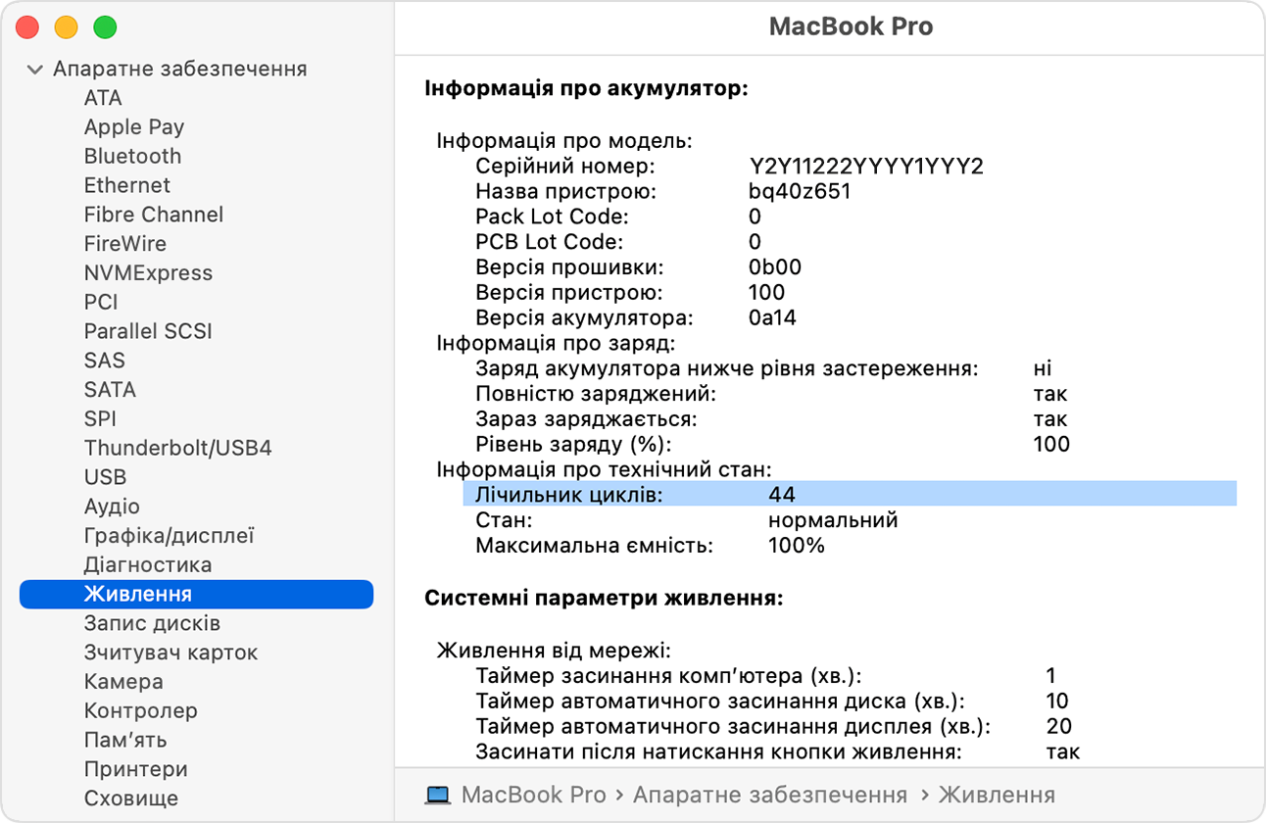
Task: Go to Апаратне забезпечення in the path bar
Action: [x=770, y=795]
